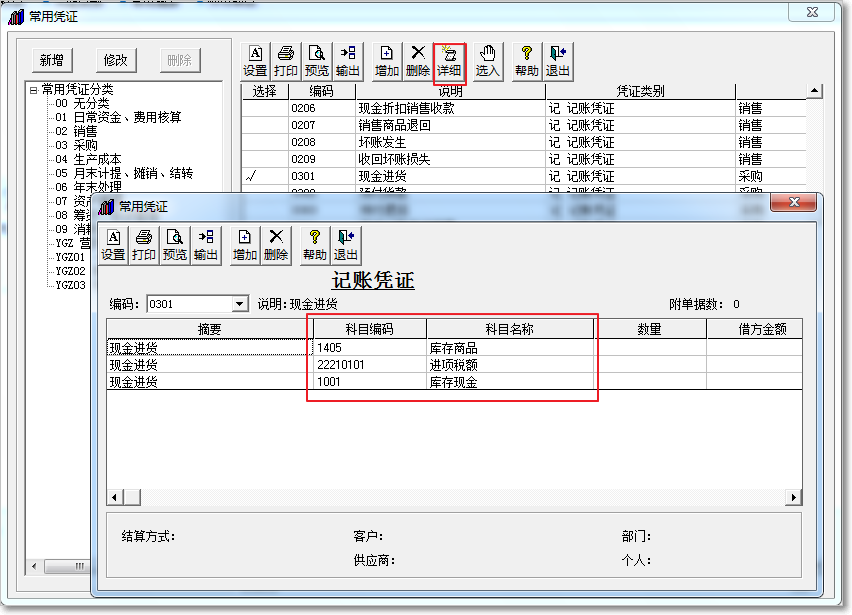Open 设置 settings icon on main toolbar

255,60
